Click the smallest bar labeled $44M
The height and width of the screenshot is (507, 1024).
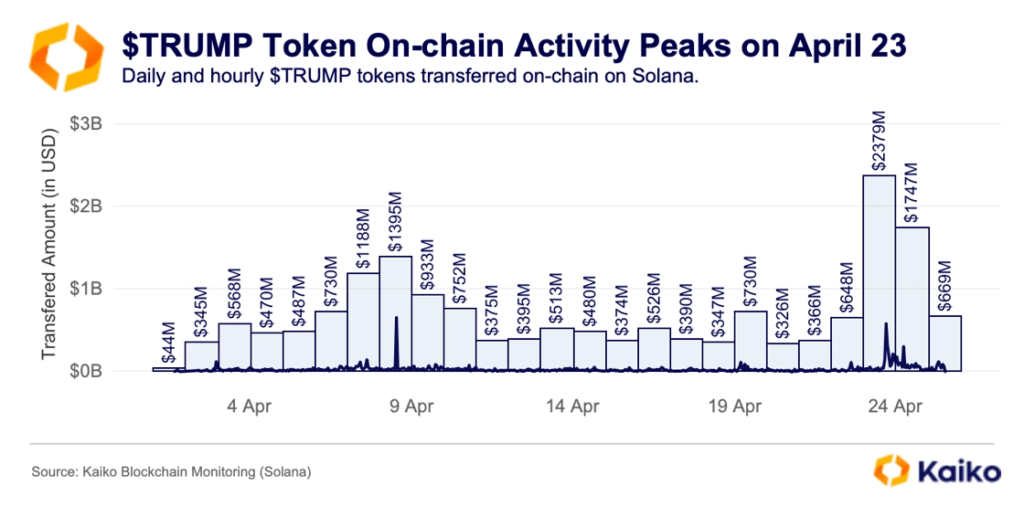point(168,368)
